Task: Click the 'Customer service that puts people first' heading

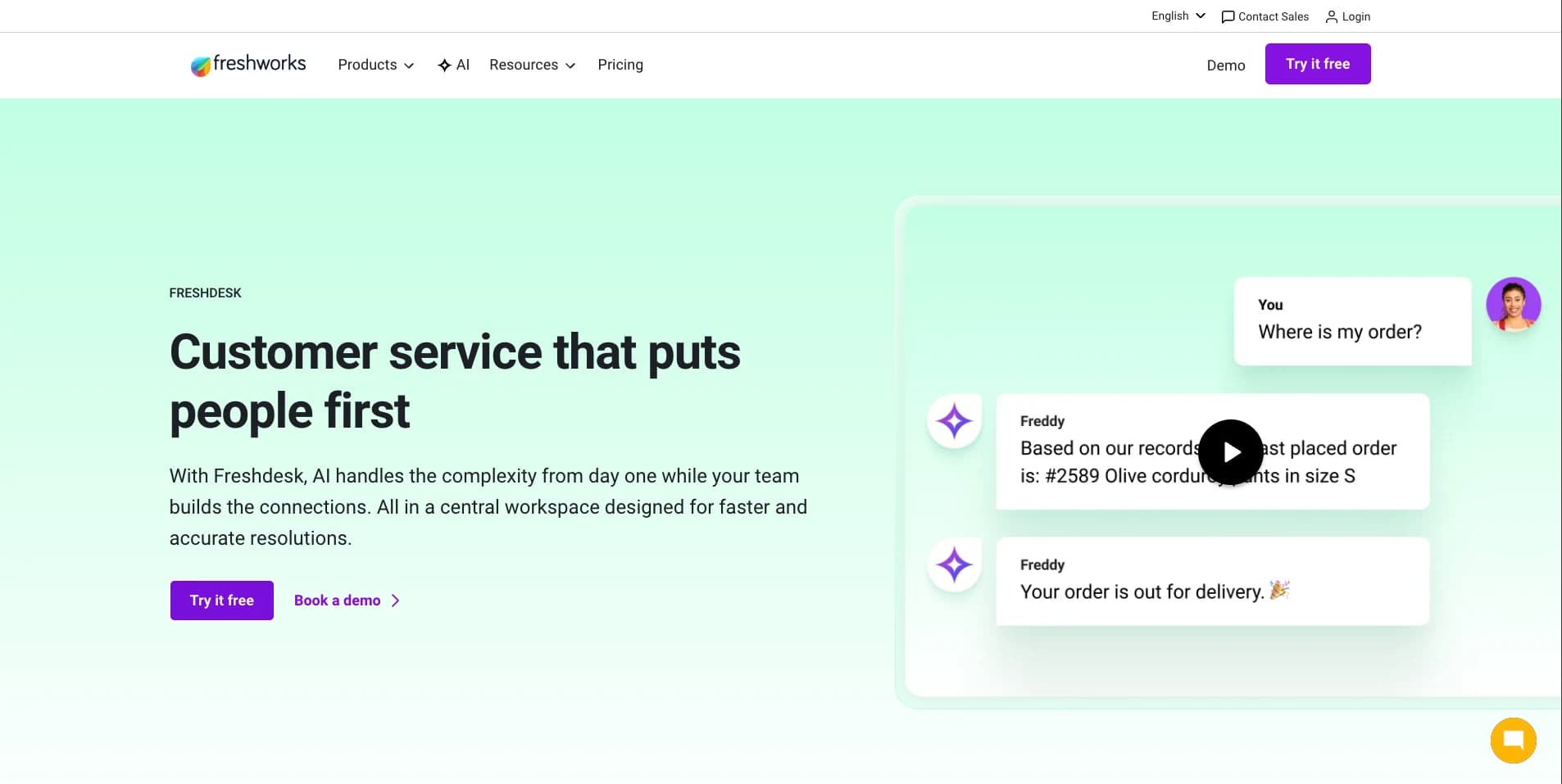Action: click(x=455, y=381)
